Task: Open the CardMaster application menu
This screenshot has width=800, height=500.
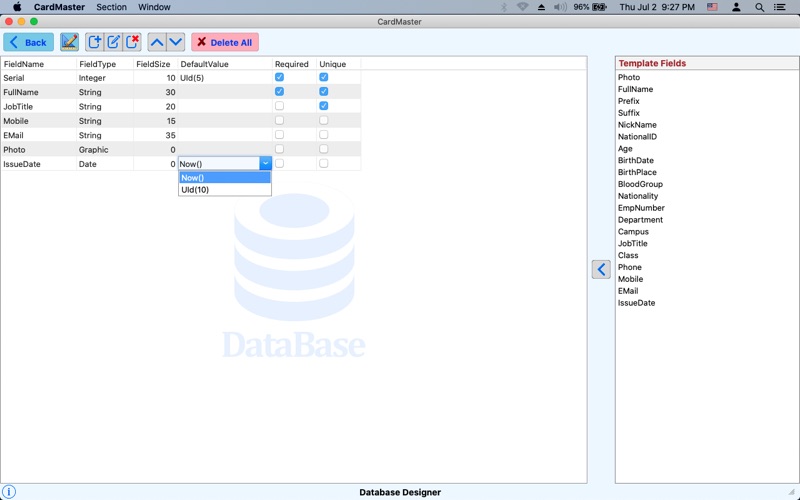Action: 59,7
